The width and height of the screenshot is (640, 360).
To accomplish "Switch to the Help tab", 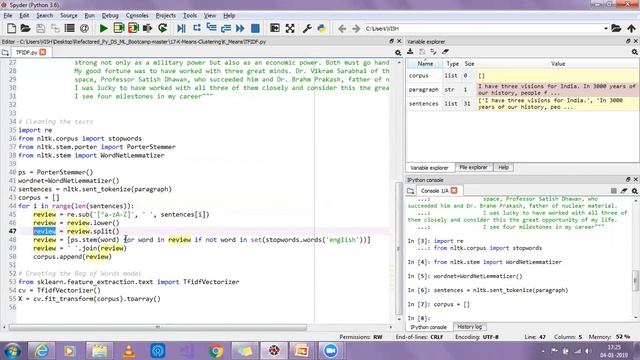I will 503,167.
